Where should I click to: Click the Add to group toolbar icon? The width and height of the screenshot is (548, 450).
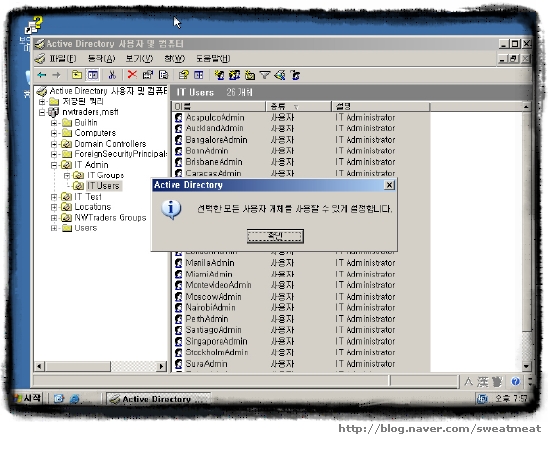[x=295, y=75]
